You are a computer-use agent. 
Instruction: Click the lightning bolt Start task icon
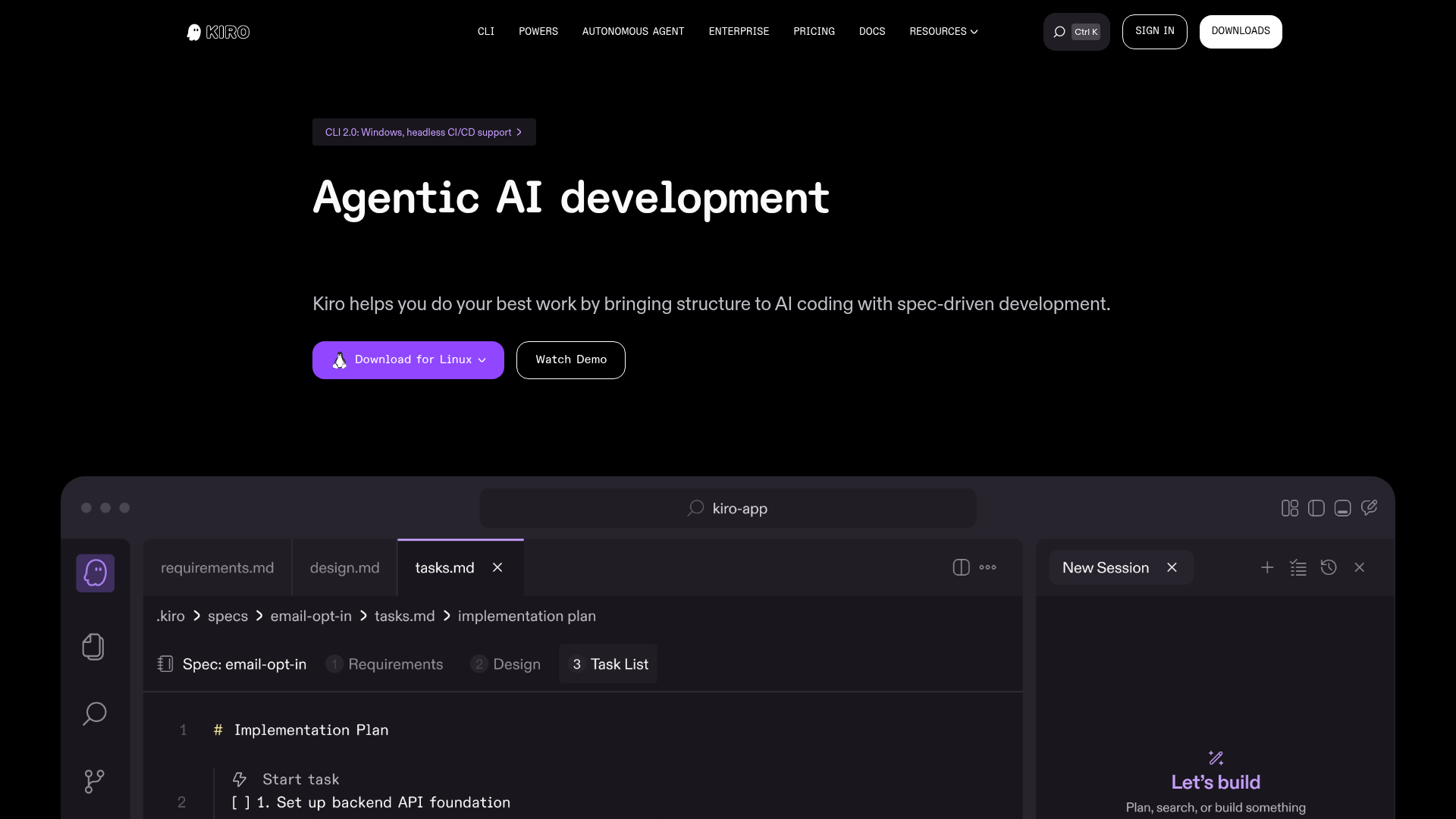pyautogui.click(x=240, y=780)
